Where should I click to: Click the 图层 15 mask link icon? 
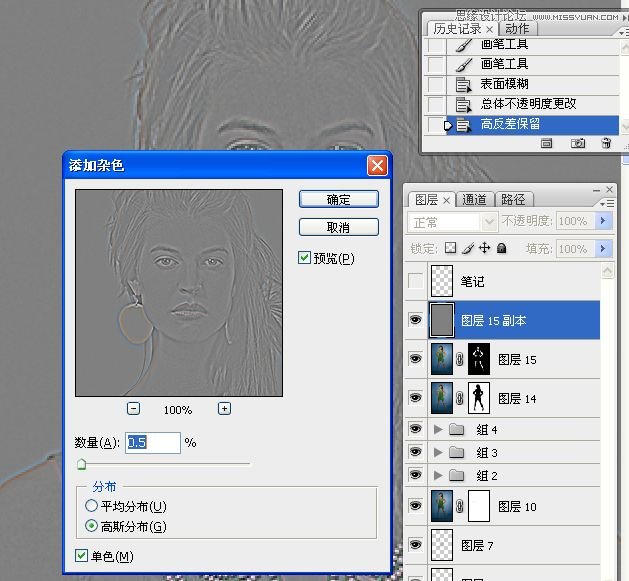tap(460, 359)
